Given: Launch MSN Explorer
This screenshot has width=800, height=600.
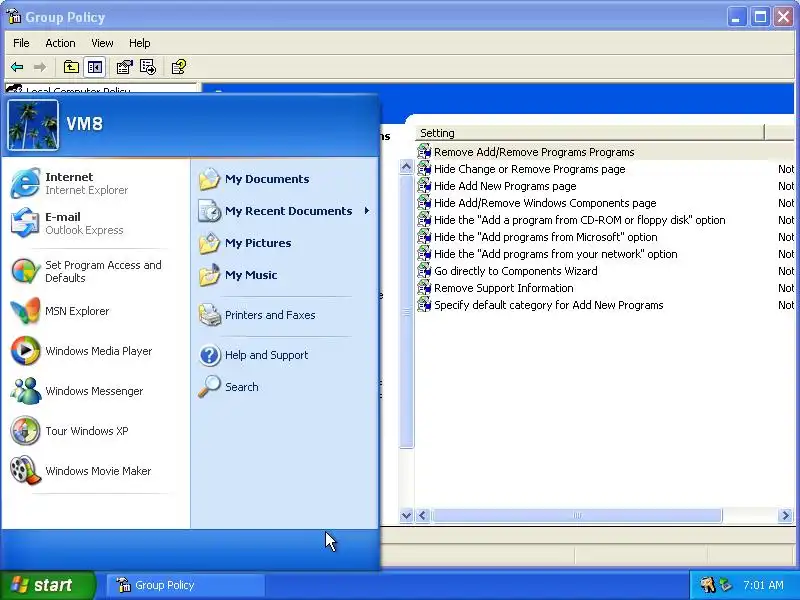Looking at the screenshot, I should (94, 311).
